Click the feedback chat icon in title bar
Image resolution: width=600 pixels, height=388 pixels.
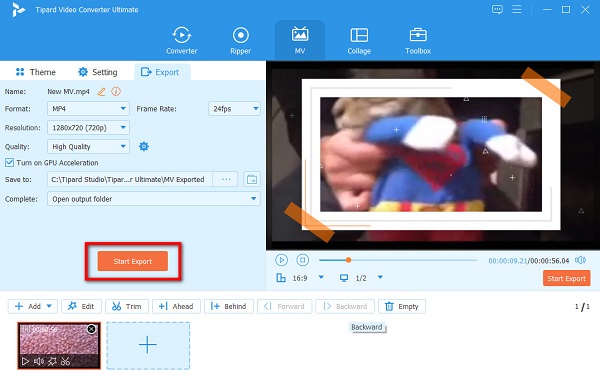click(497, 9)
